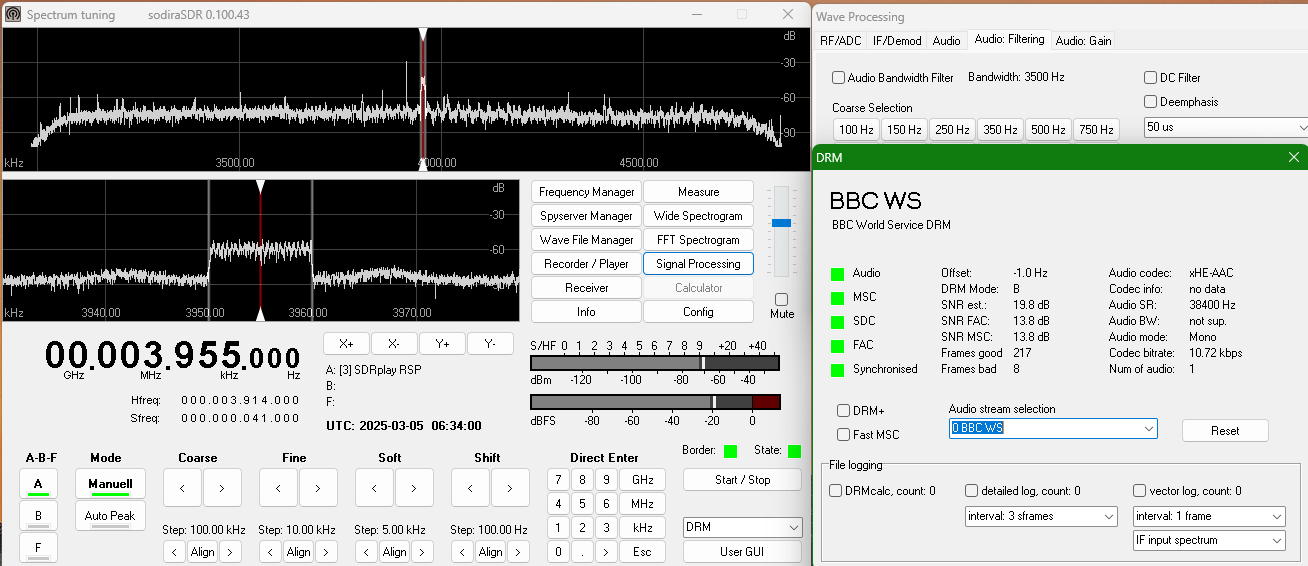Click the green Audio status indicator in DRM
The height and width of the screenshot is (566, 1308).
pyautogui.click(x=837, y=273)
